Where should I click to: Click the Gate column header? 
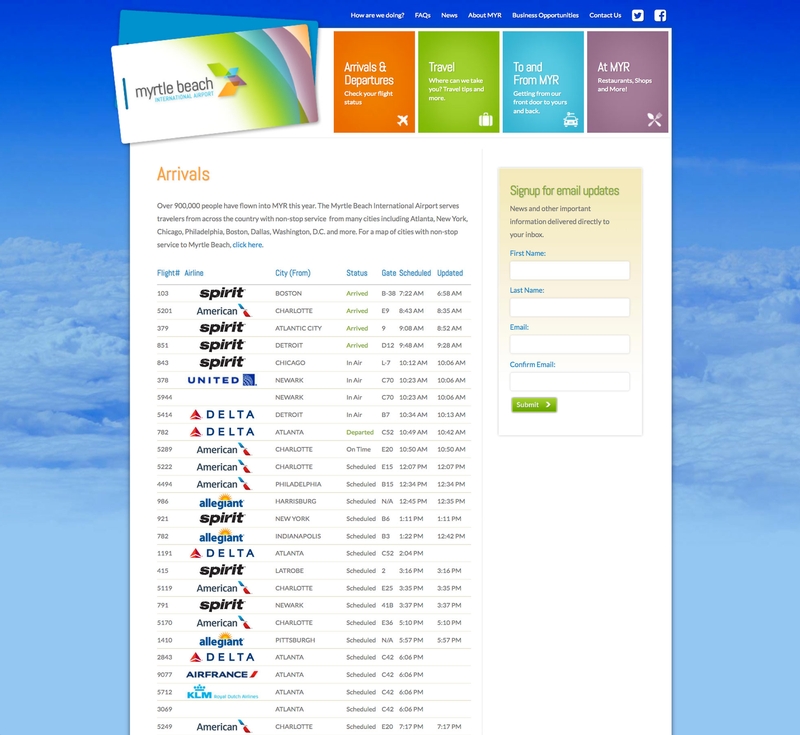pos(389,273)
